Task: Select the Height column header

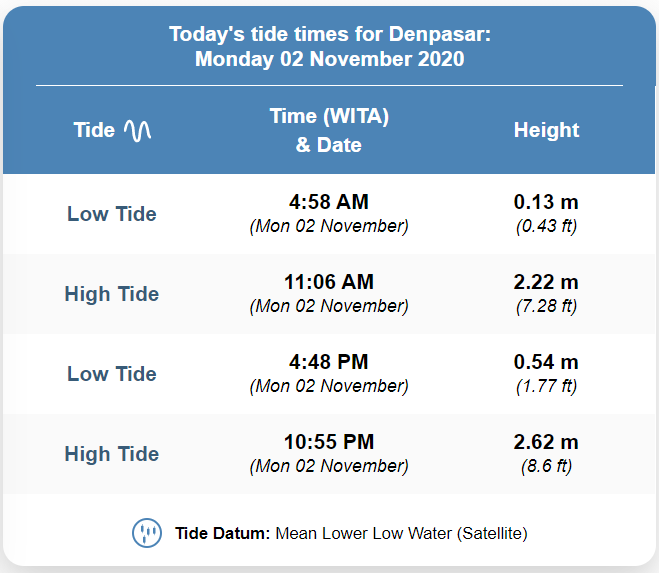Action: pyautogui.click(x=546, y=130)
